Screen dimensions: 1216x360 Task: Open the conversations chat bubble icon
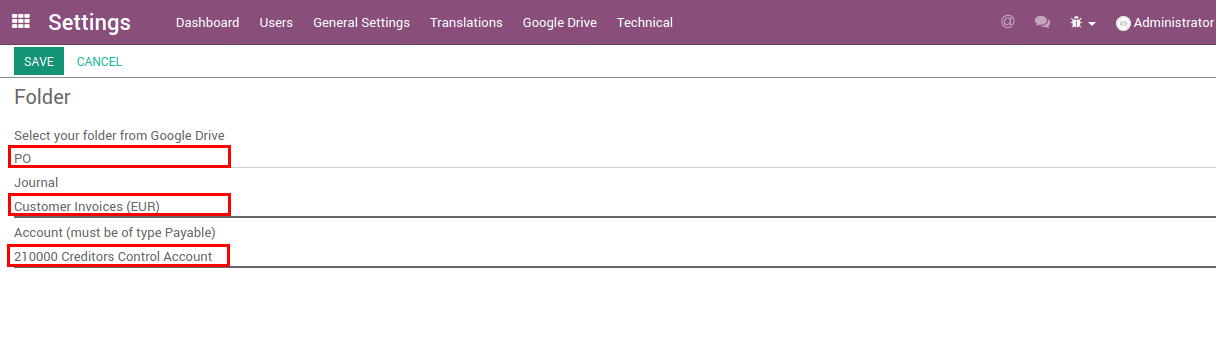(1042, 22)
